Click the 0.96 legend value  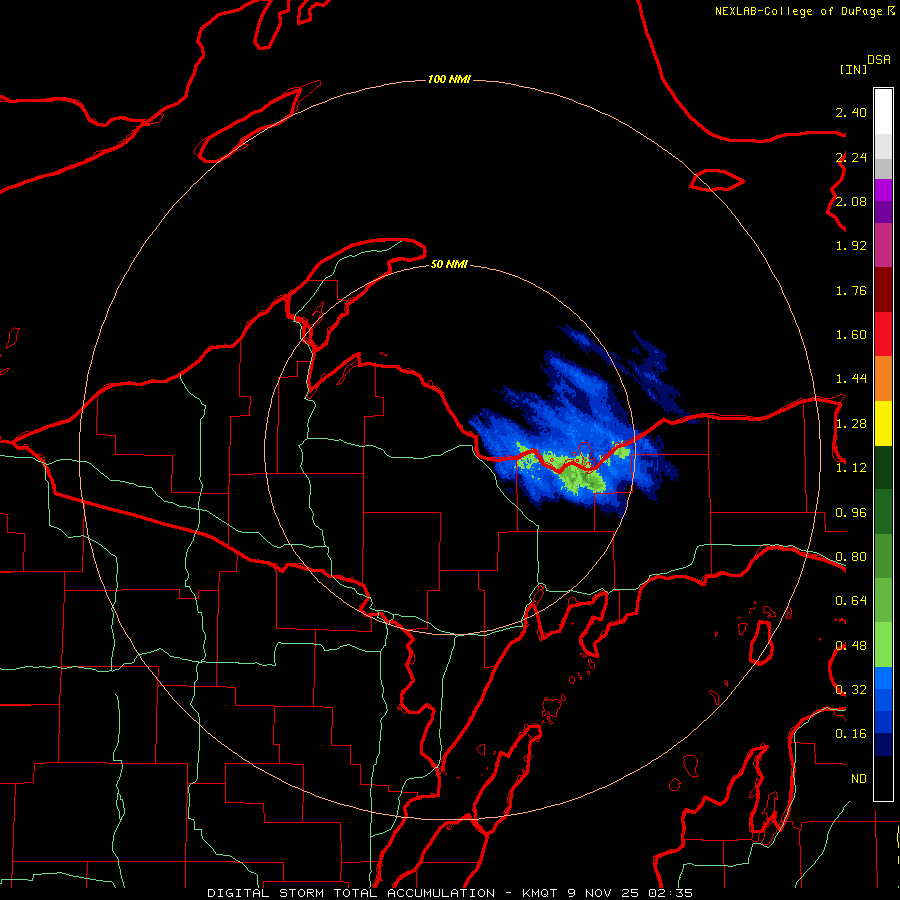[851, 513]
